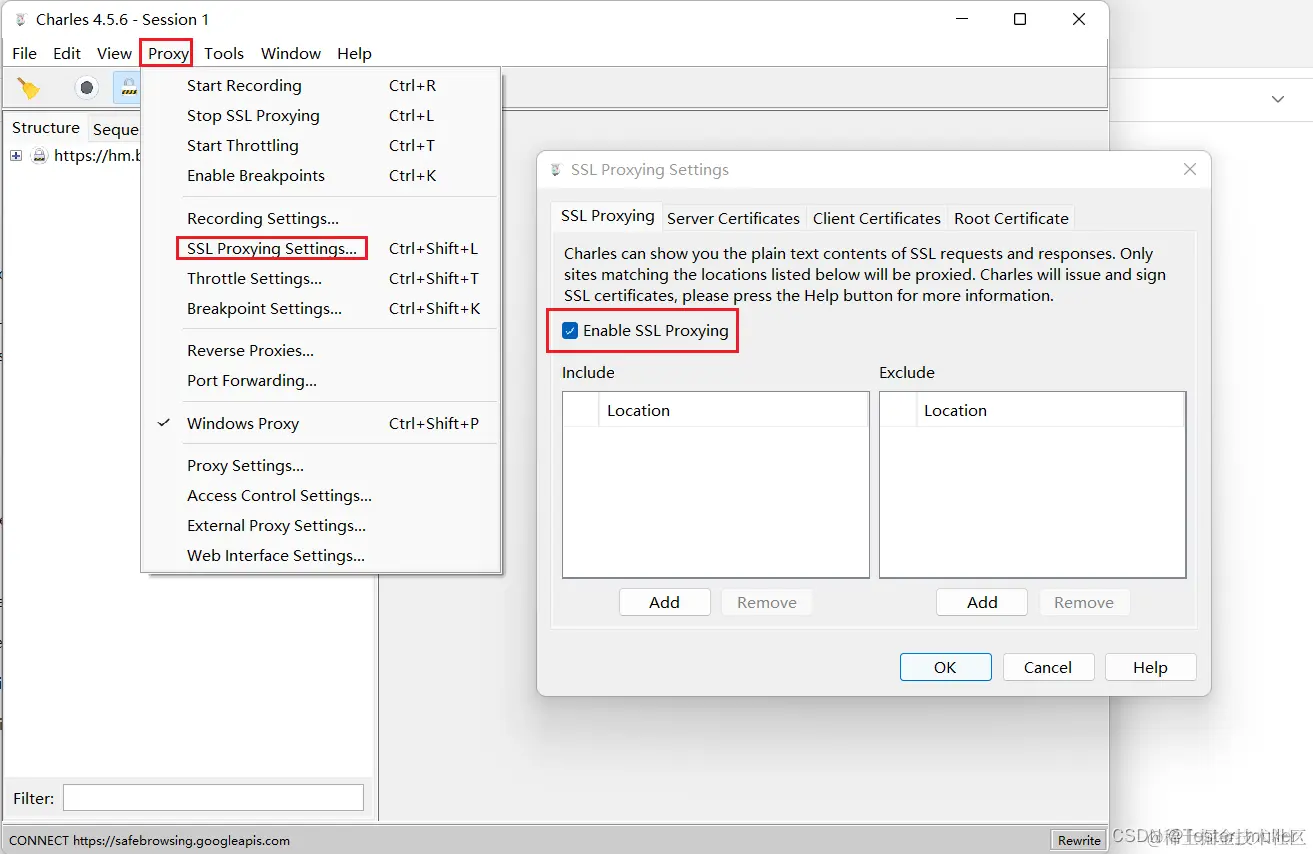Viewport: 1313px width, 854px height.
Task: Click the Help button in the dialog
Action: tap(1150, 667)
